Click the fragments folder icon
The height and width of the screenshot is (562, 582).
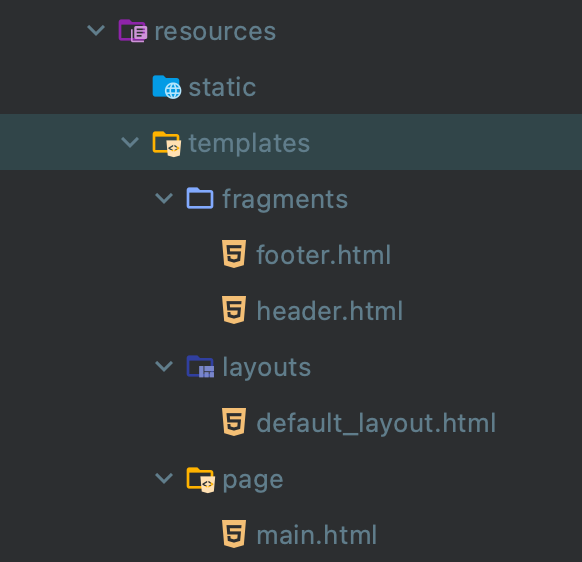[200, 198]
